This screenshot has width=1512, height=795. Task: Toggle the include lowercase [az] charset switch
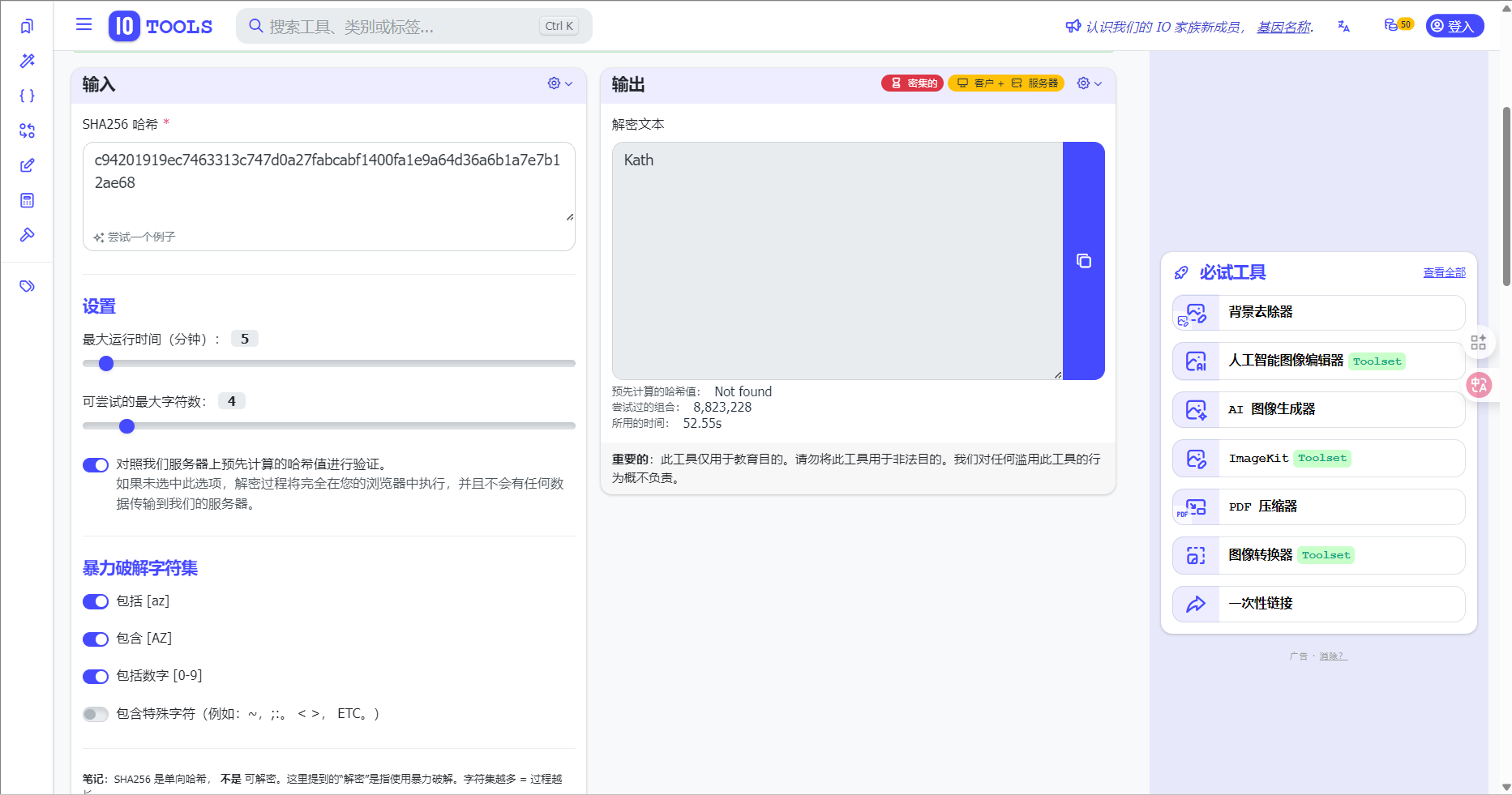[x=96, y=601]
